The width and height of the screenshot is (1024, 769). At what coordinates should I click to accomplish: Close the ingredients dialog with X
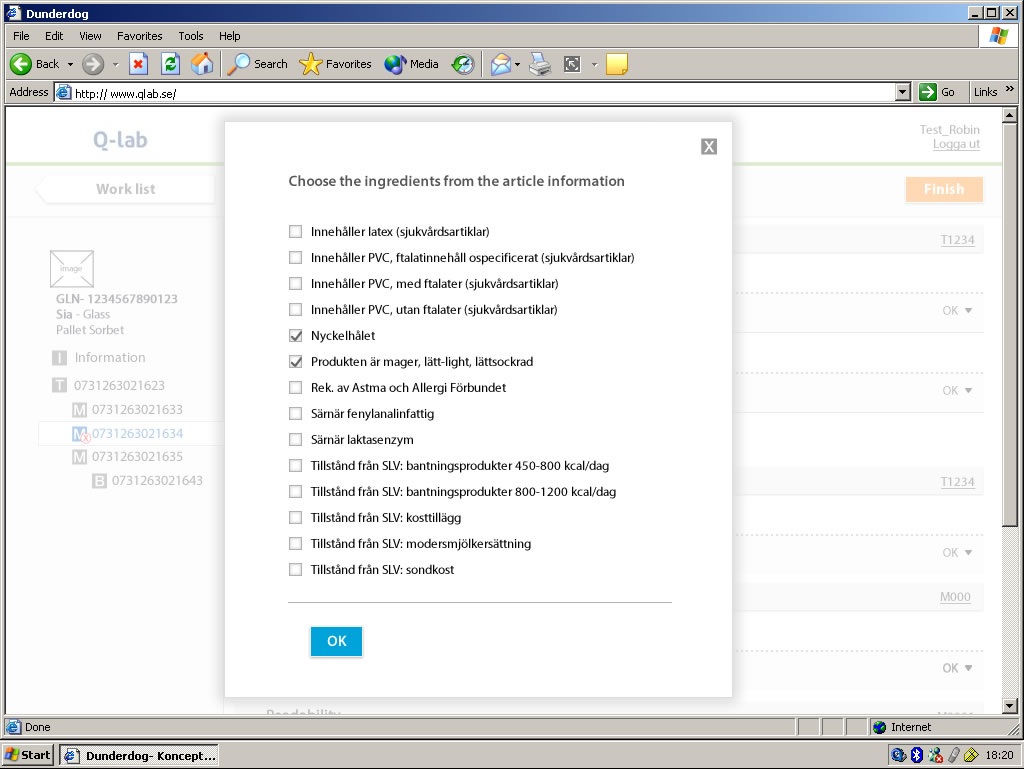click(x=709, y=147)
